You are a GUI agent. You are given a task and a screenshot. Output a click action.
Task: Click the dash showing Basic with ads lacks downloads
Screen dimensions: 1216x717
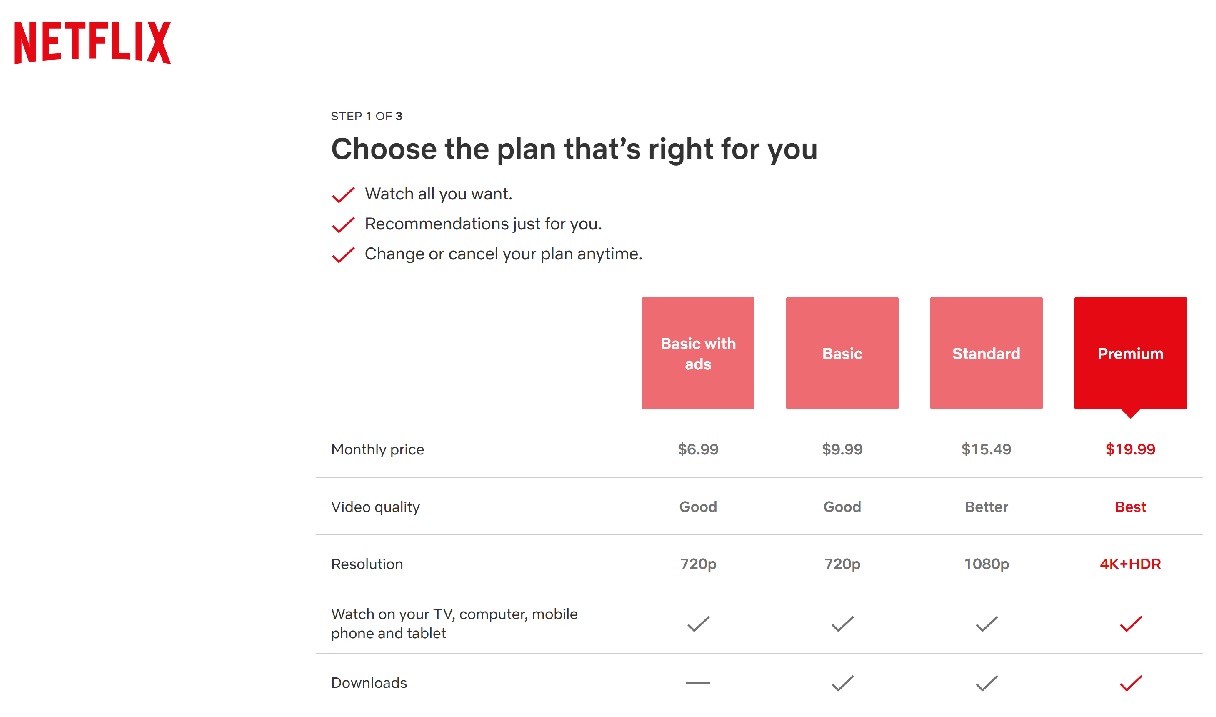coord(698,683)
